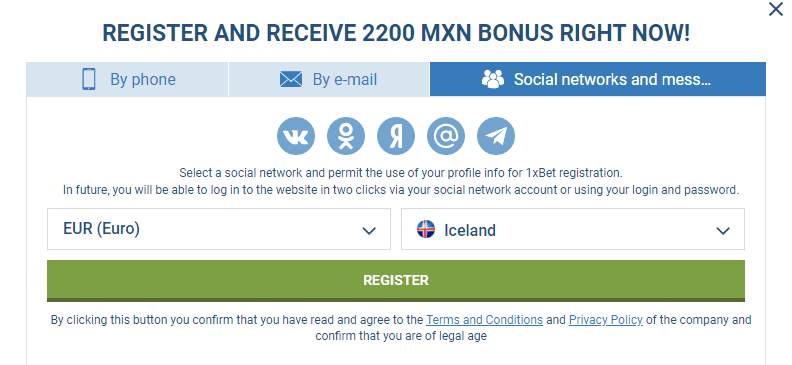Close the registration dialog with X
The image size is (792, 365).
(x=775, y=9)
